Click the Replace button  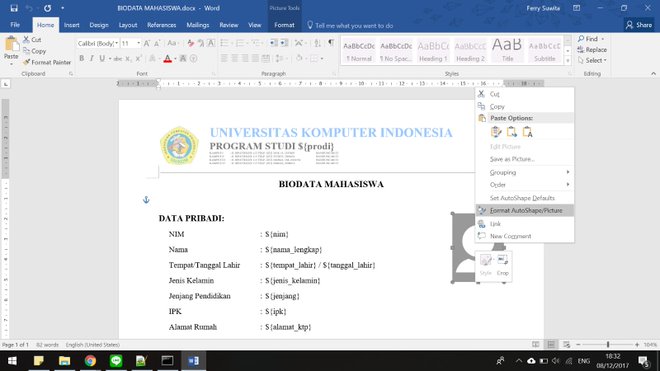pyautogui.click(x=592, y=50)
